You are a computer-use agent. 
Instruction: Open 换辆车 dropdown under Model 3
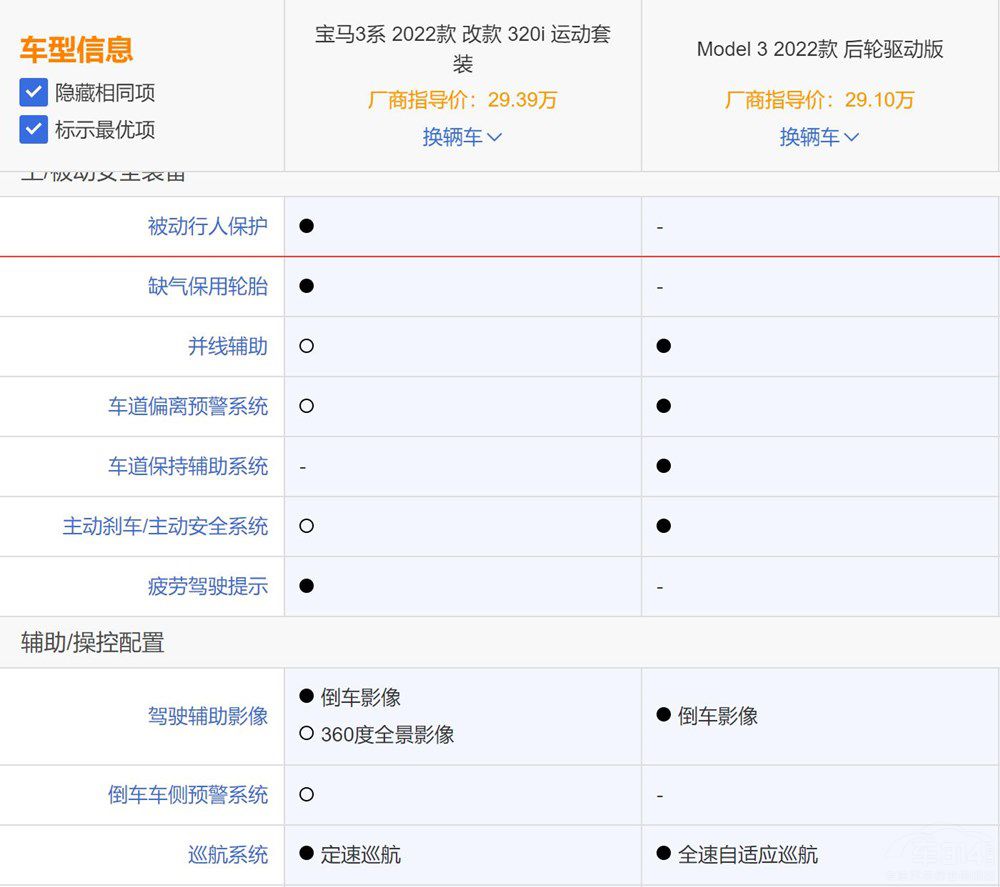[x=819, y=137]
